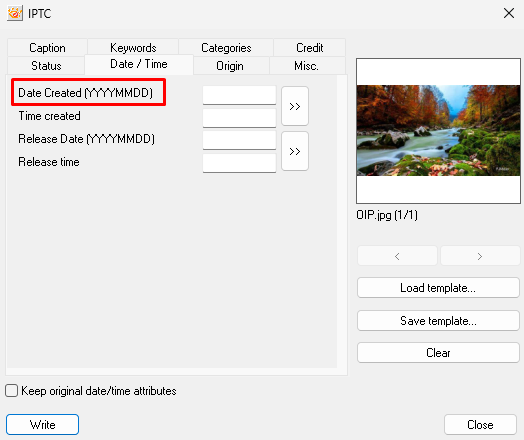Click the Clear button
The height and width of the screenshot is (440, 524).
tap(438, 352)
